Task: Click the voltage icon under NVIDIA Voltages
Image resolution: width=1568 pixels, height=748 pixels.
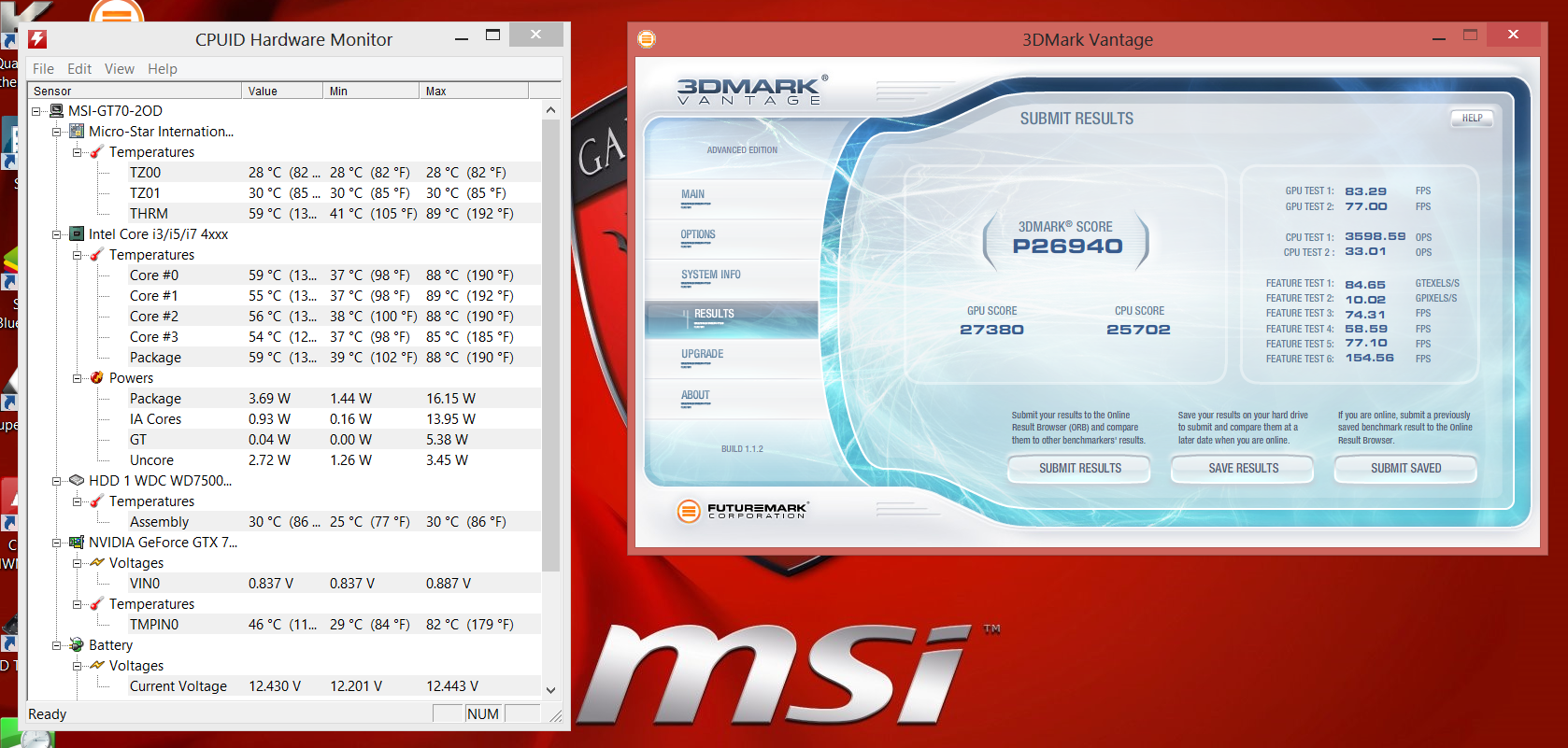Action: tap(97, 563)
